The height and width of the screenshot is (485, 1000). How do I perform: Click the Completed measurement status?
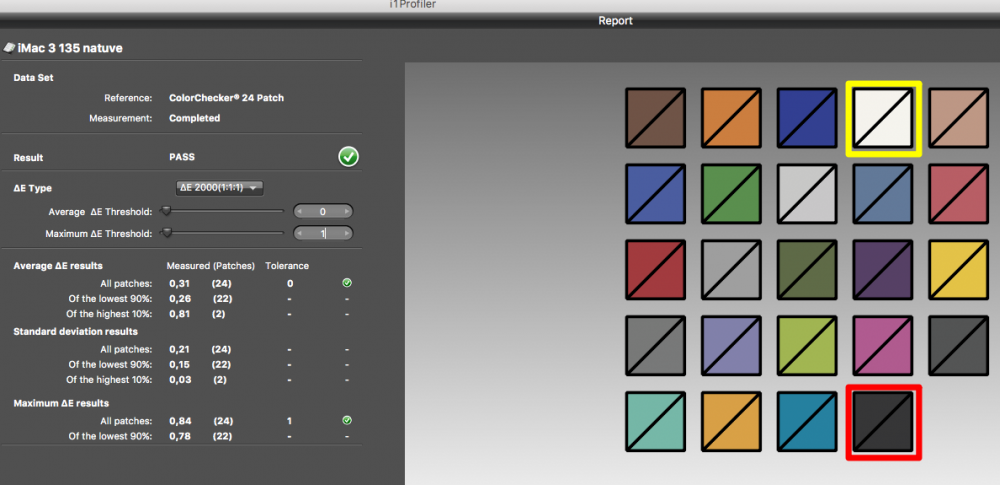[x=195, y=118]
